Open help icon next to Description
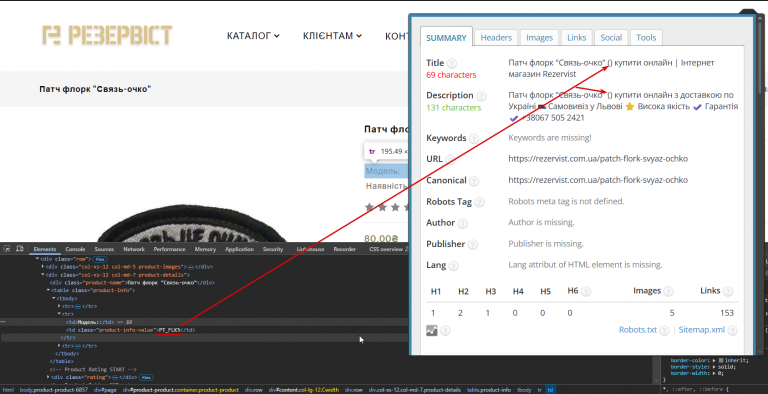 [481, 96]
